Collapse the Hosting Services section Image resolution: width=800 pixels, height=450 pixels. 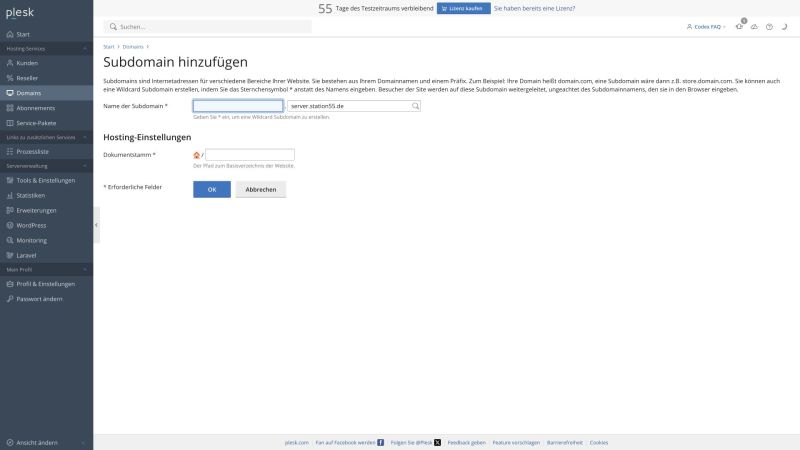tap(85, 48)
